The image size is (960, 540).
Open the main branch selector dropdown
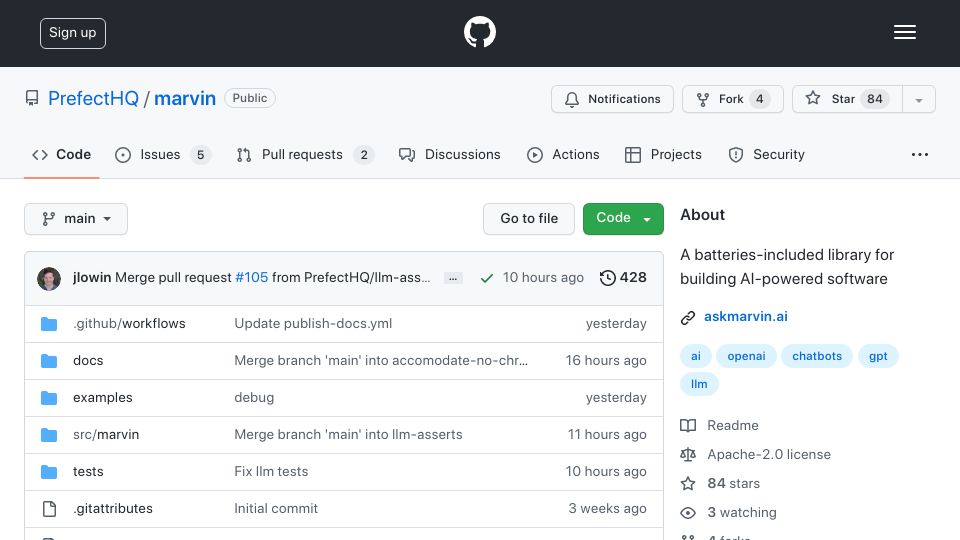76,219
